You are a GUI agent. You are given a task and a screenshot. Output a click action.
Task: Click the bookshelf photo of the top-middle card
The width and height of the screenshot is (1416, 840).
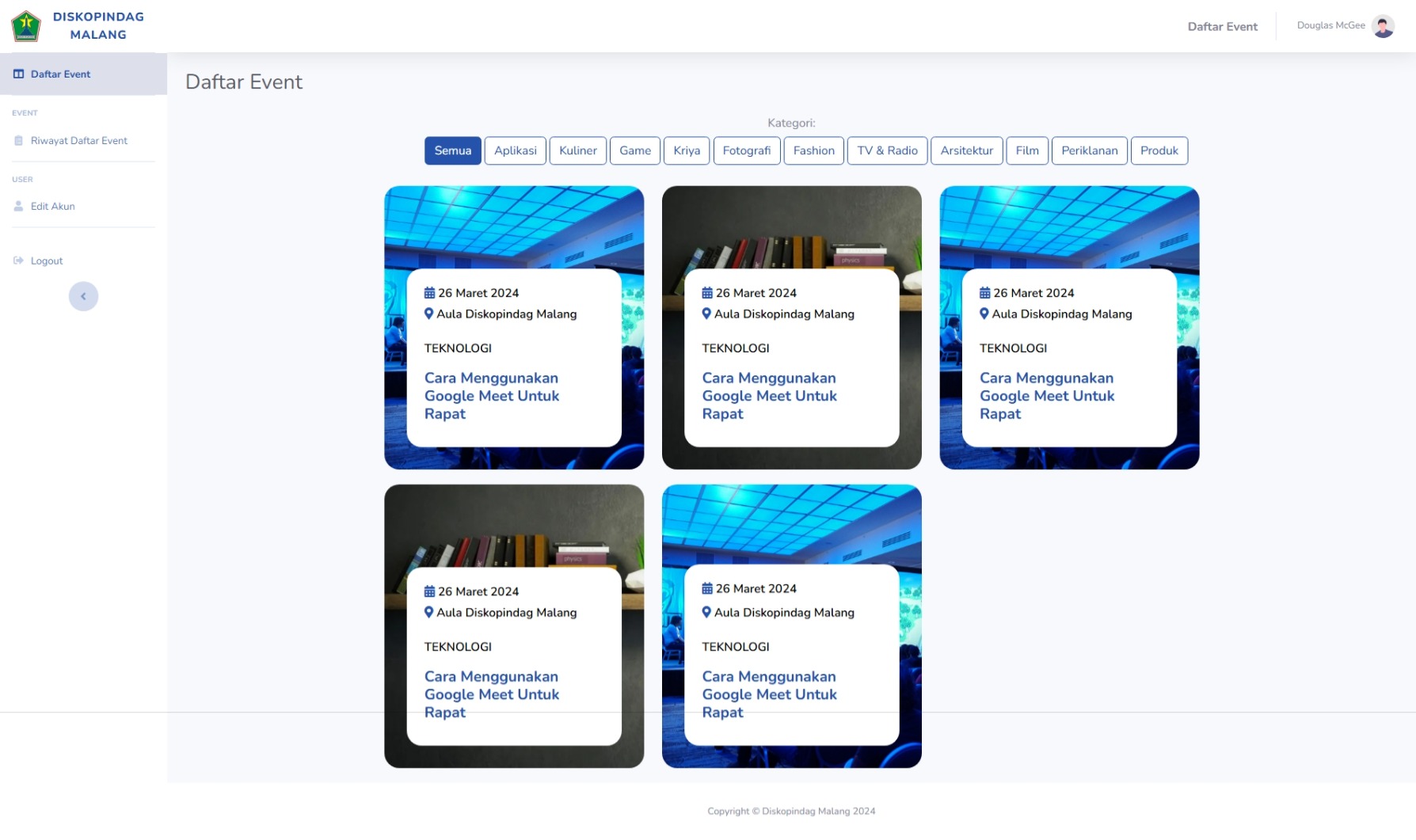pos(792,227)
